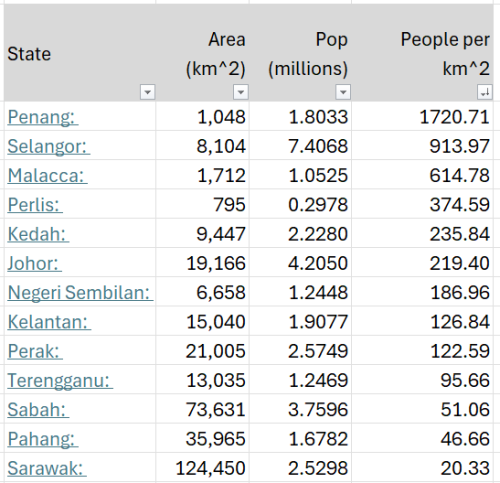
Task: Open the State column filter dropdown
Action: [x=148, y=92]
